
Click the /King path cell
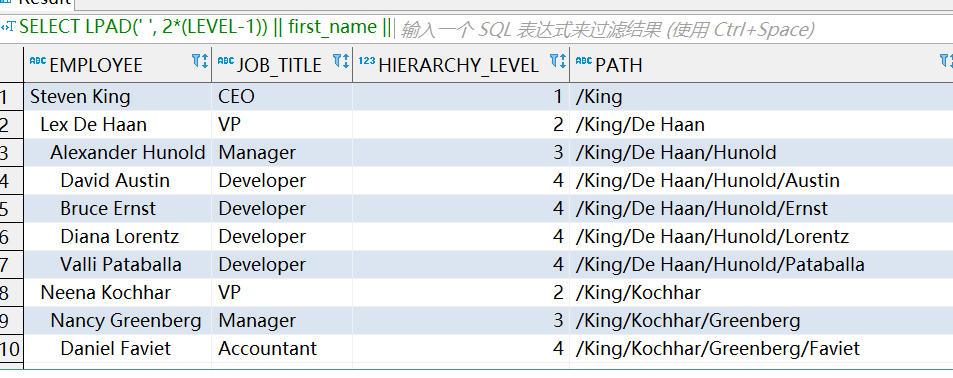tap(762, 97)
